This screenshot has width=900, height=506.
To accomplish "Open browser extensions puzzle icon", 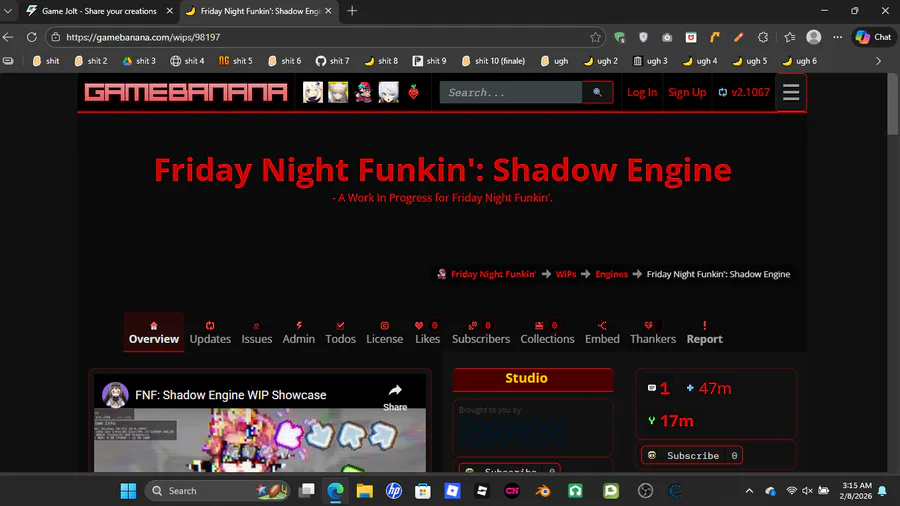I will [x=763, y=37].
